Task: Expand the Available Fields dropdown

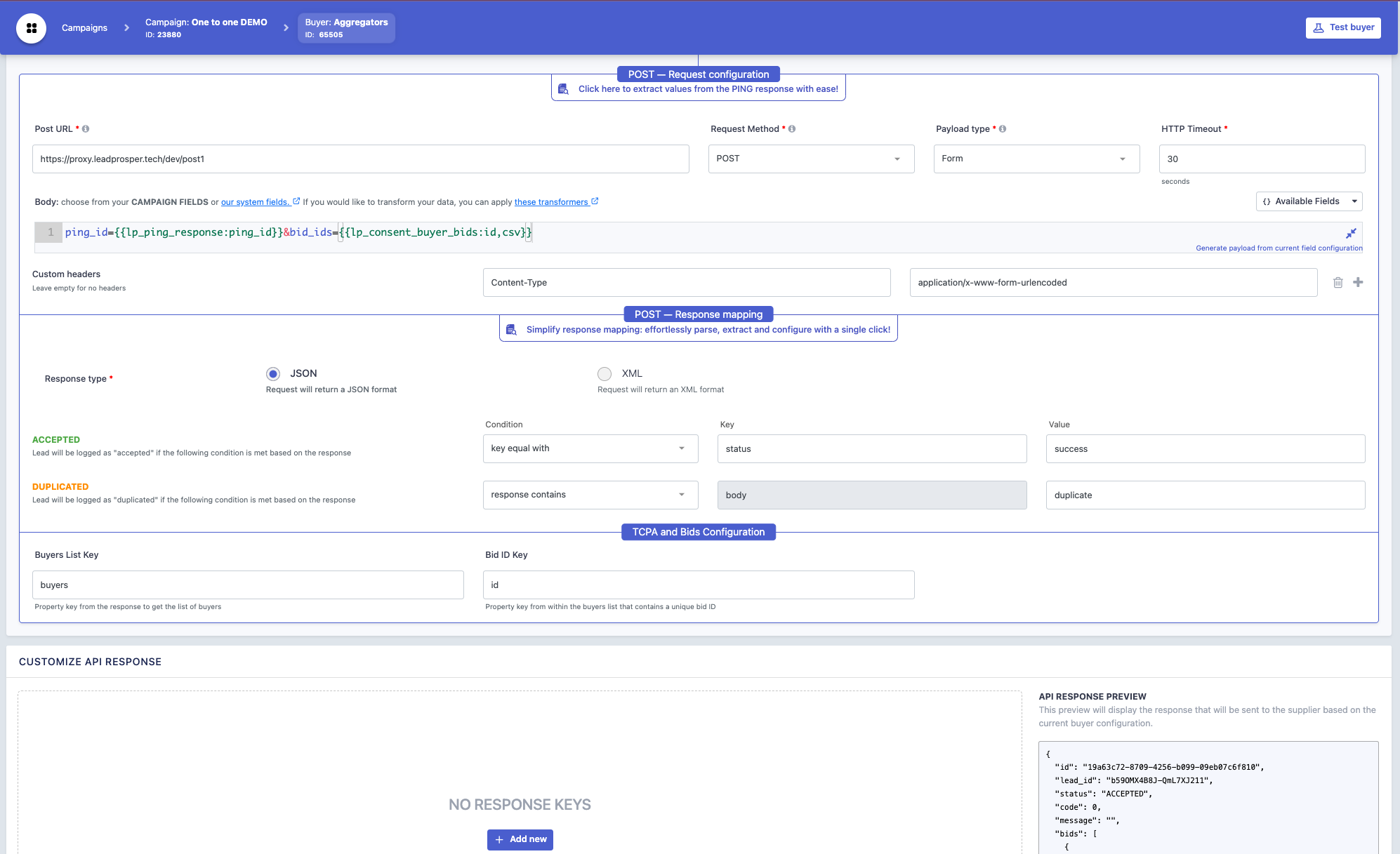Action: (1309, 201)
